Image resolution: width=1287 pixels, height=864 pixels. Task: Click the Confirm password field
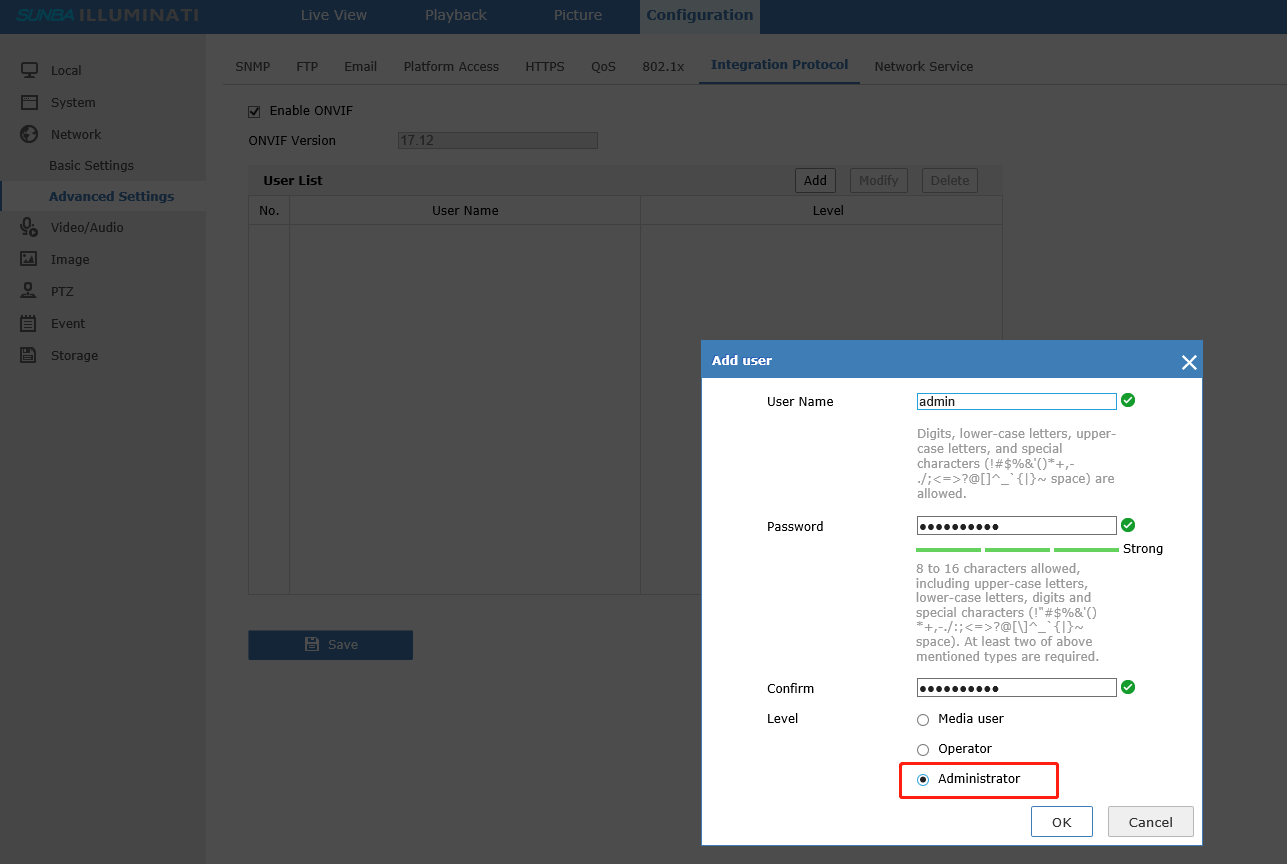pyautogui.click(x=1016, y=688)
